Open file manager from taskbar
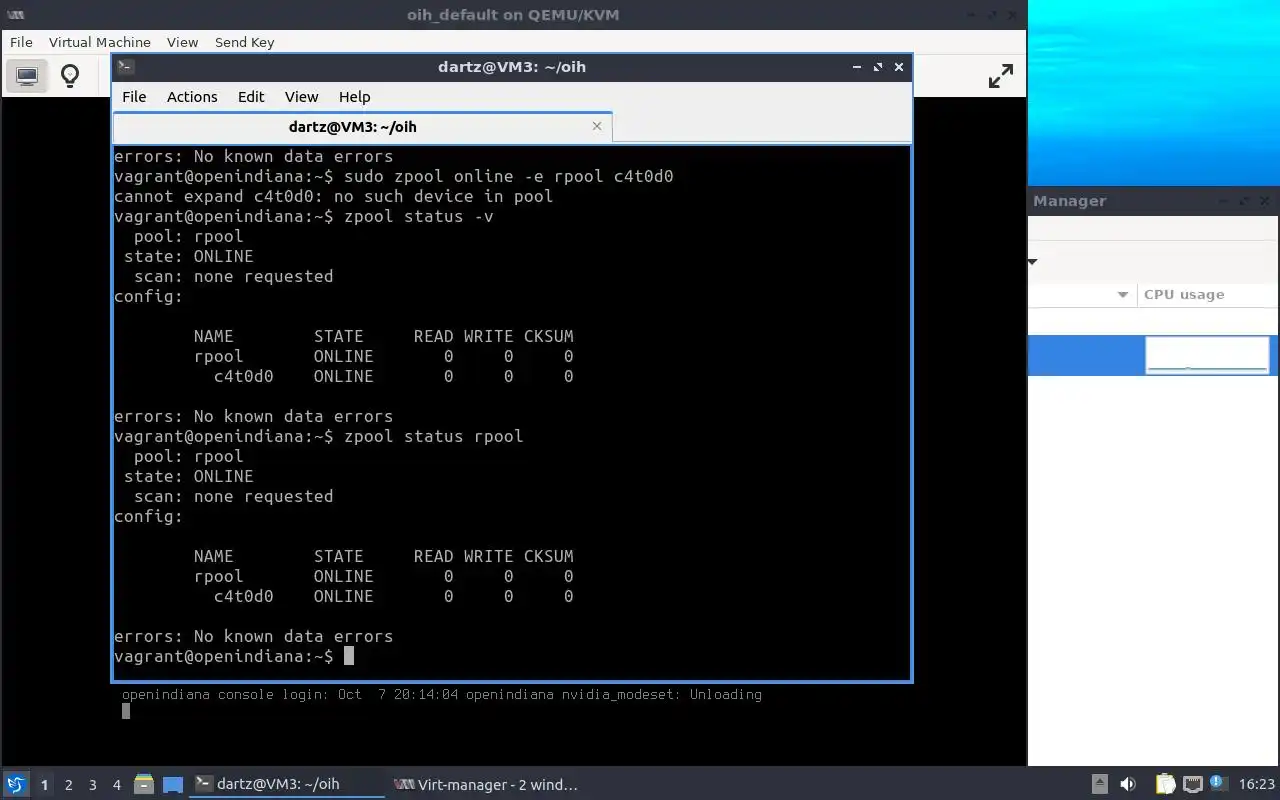Image resolution: width=1280 pixels, height=800 pixels. [144, 784]
